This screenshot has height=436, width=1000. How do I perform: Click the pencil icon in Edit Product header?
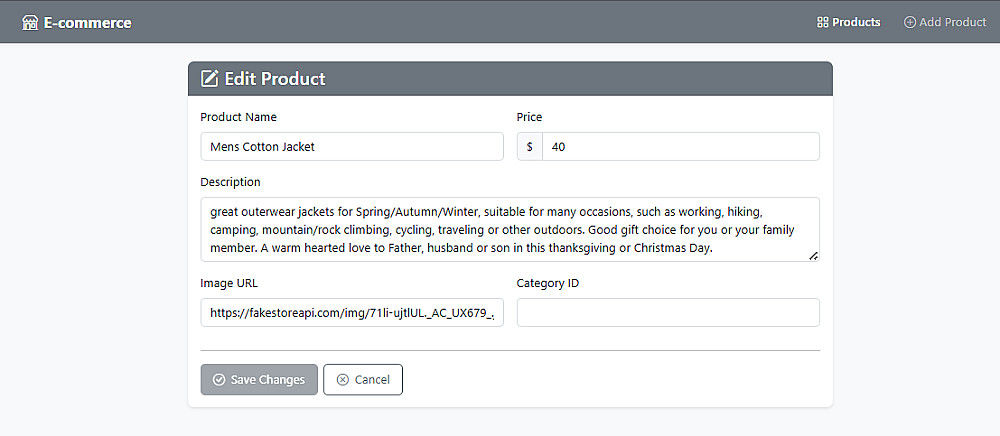tap(210, 79)
